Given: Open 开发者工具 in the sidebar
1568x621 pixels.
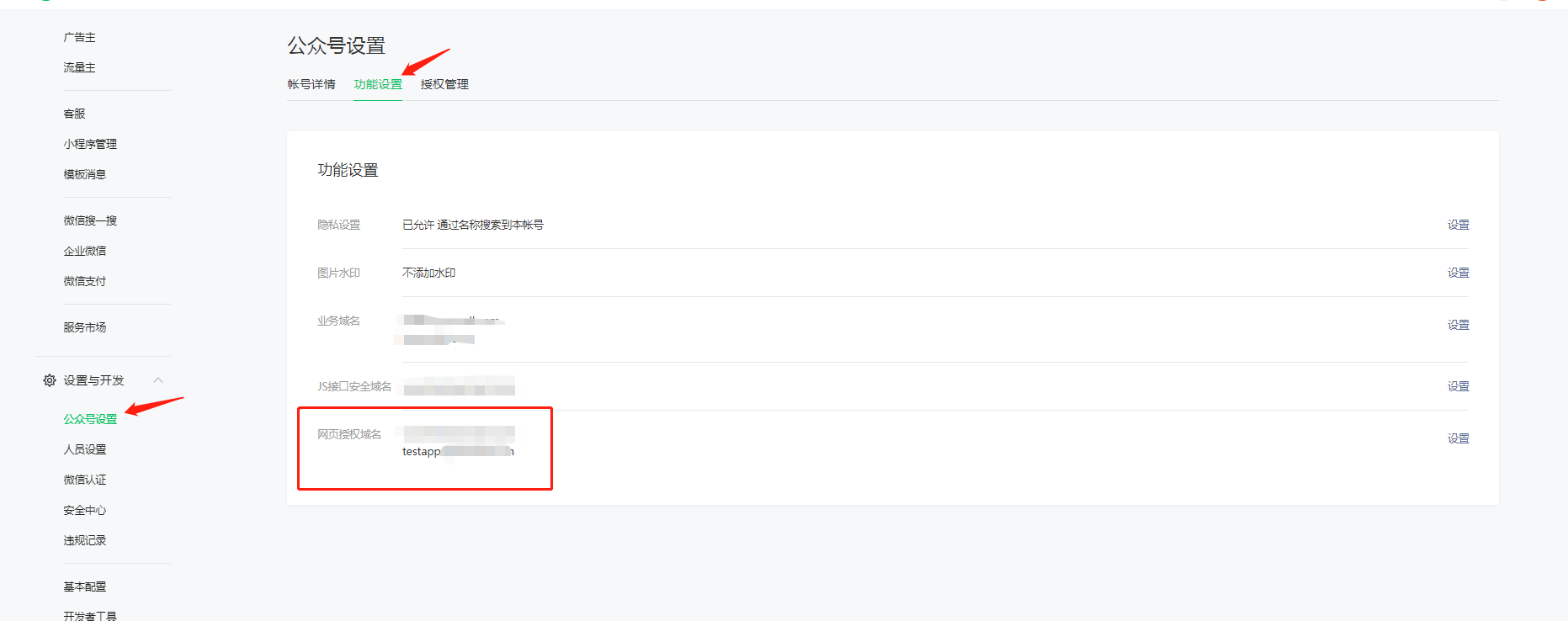Looking at the screenshot, I should [x=90, y=616].
